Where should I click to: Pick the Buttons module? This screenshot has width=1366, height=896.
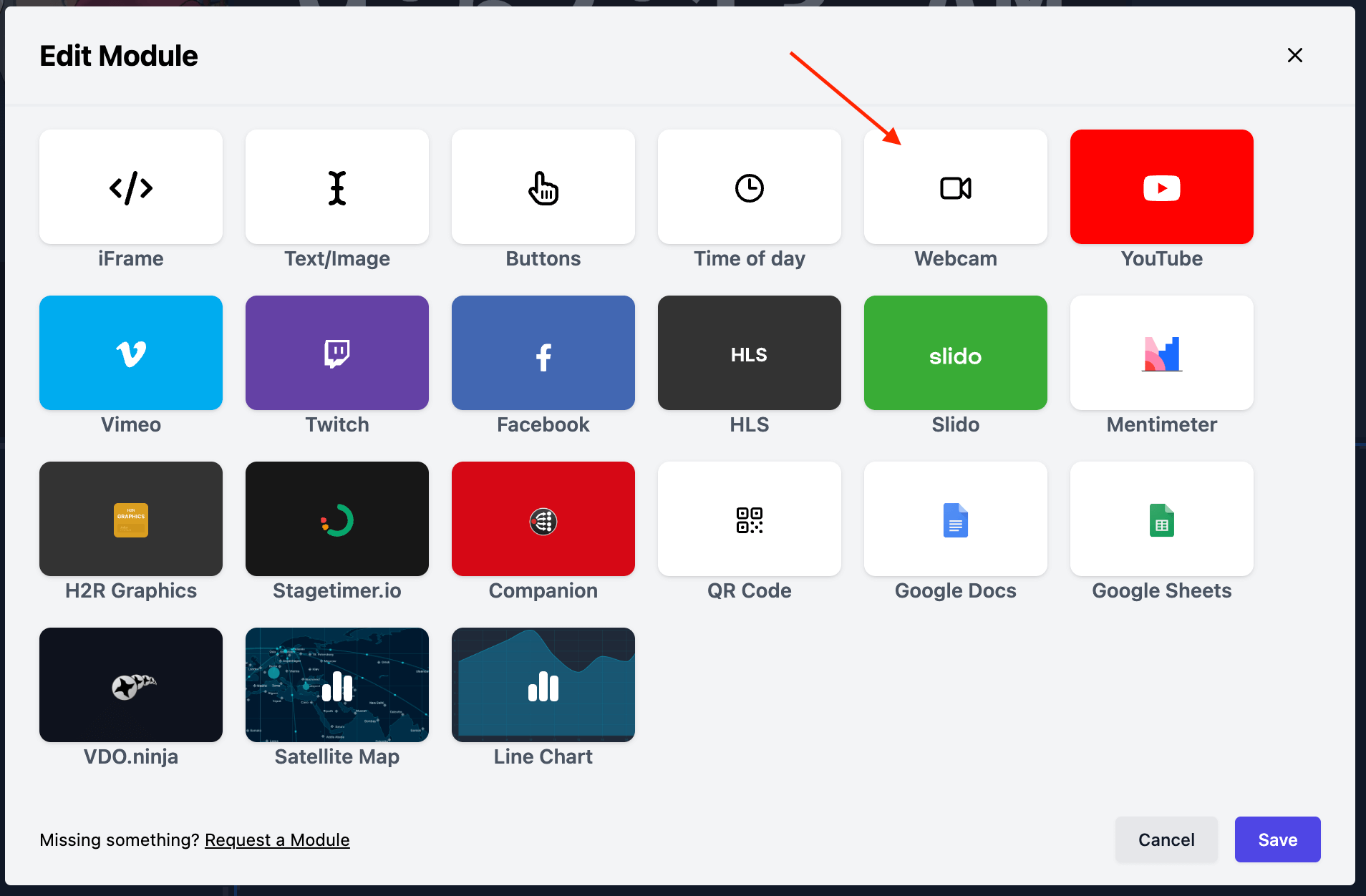click(x=543, y=187)
